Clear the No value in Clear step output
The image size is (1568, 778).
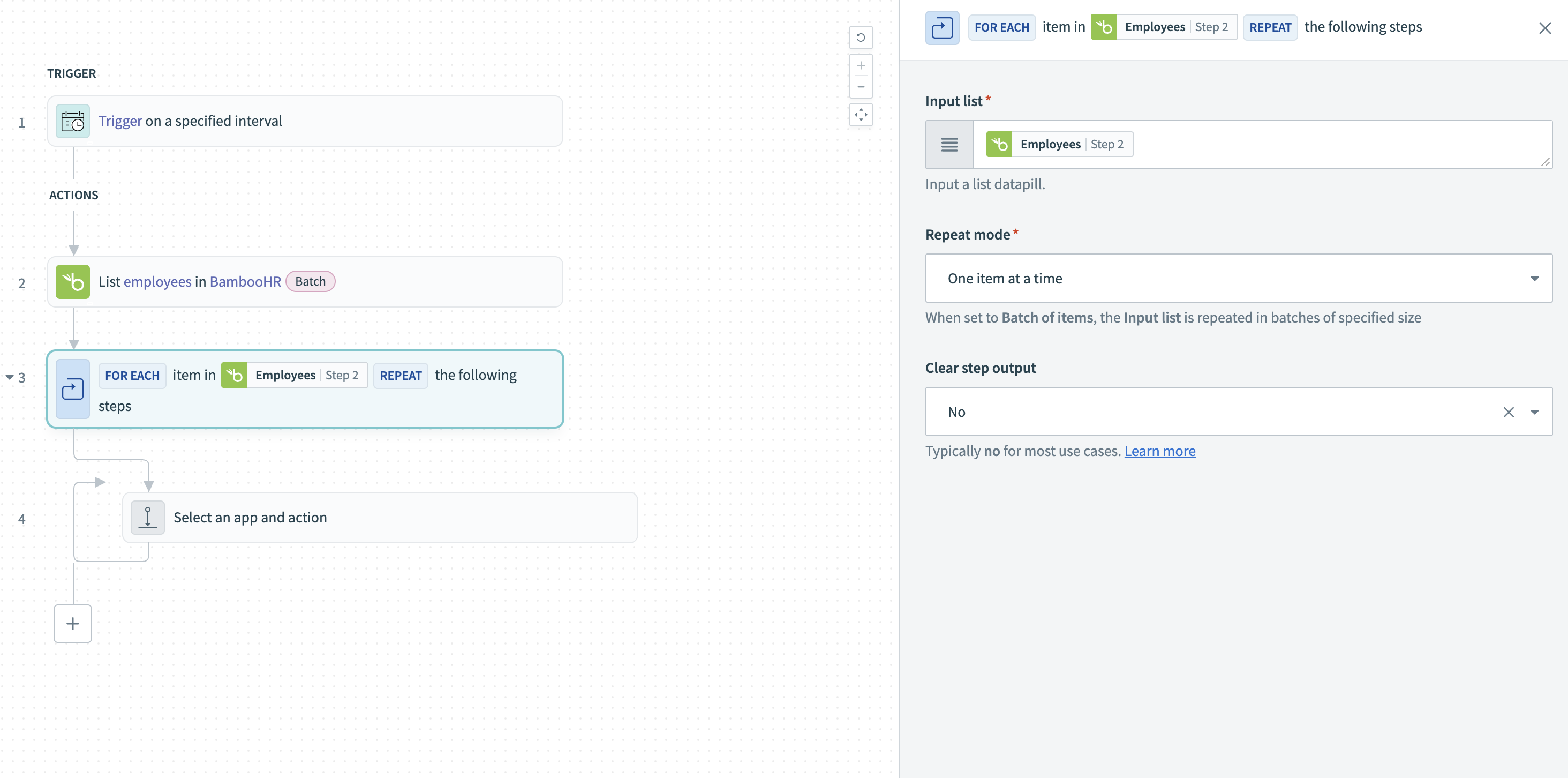1509,412
